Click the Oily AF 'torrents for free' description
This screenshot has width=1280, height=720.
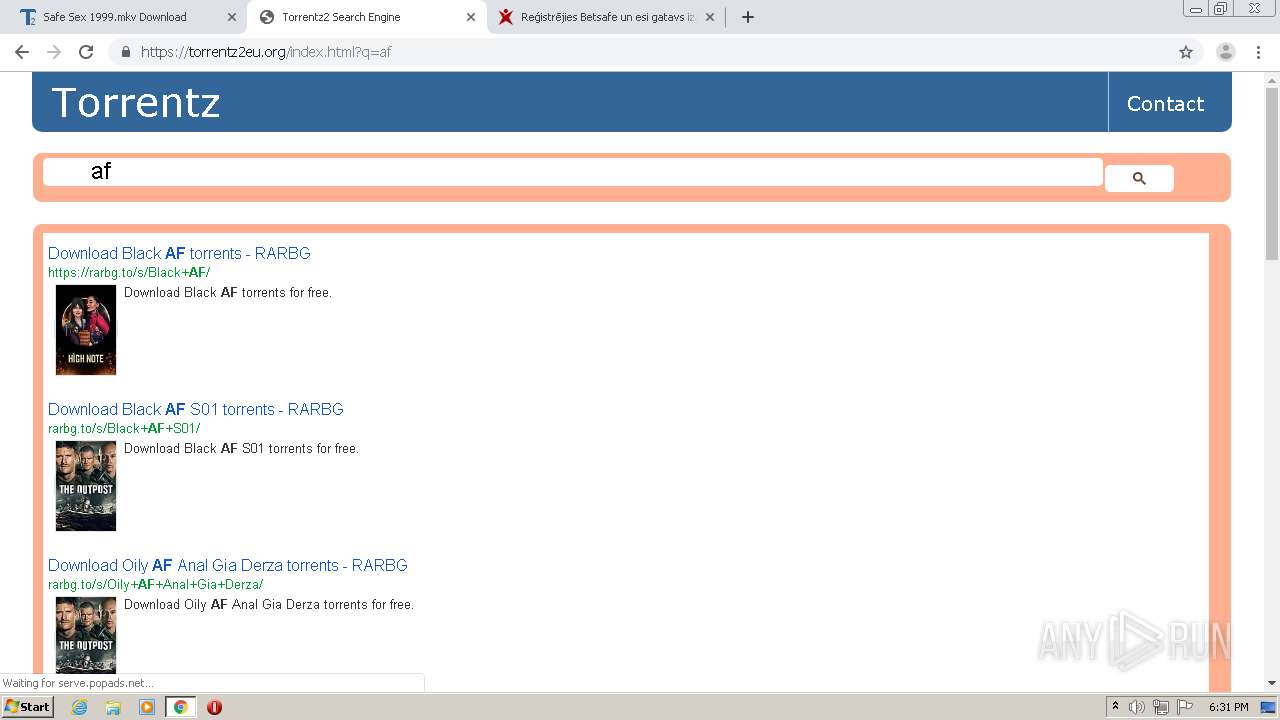tap(269, 605)
